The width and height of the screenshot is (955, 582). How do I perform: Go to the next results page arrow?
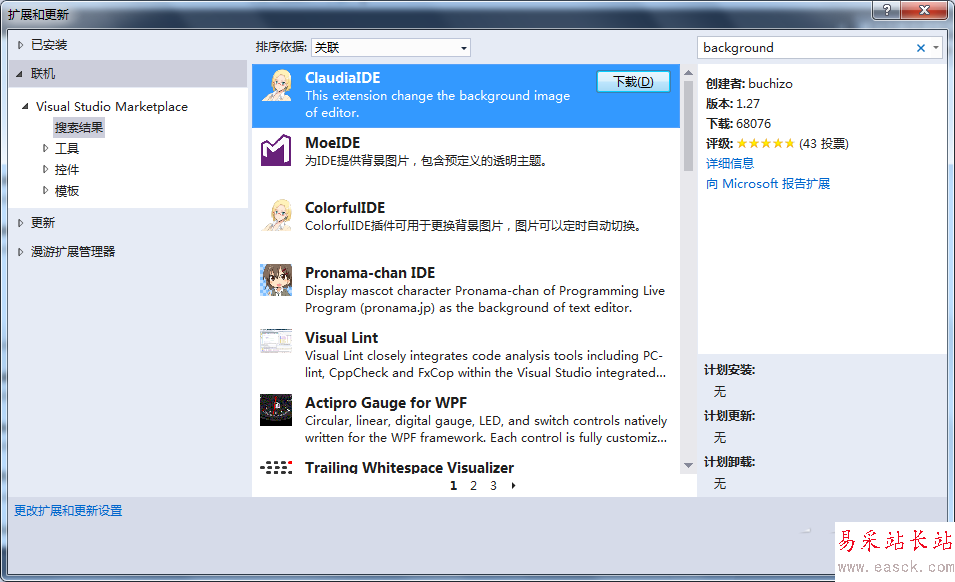click(513, 486)
